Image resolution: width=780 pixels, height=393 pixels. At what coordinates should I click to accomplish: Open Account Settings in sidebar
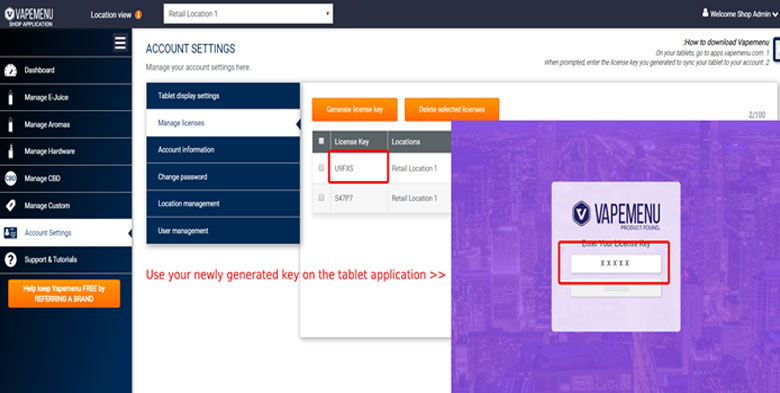(x=66, y=233)
